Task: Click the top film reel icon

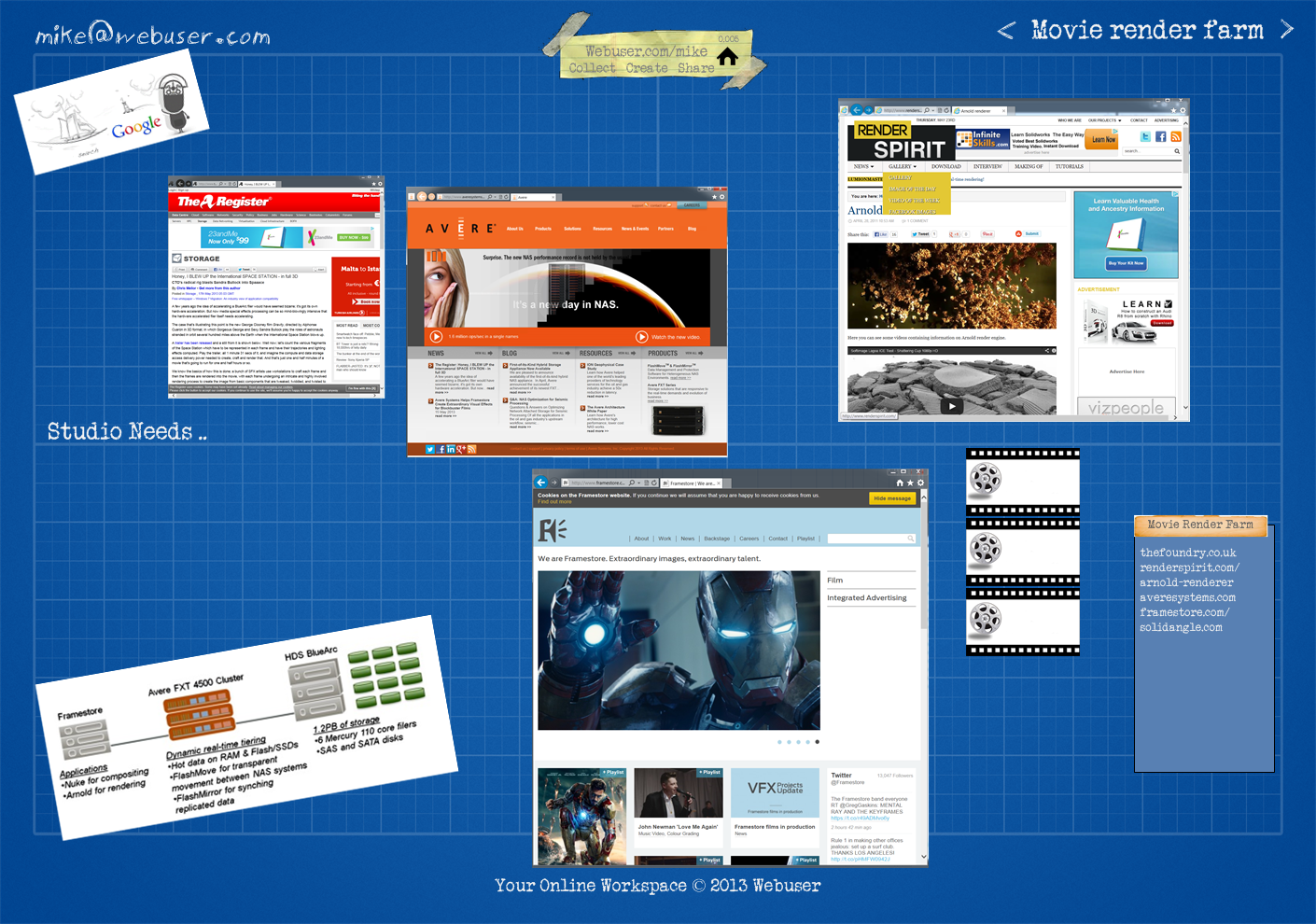Action: [986, 480]
